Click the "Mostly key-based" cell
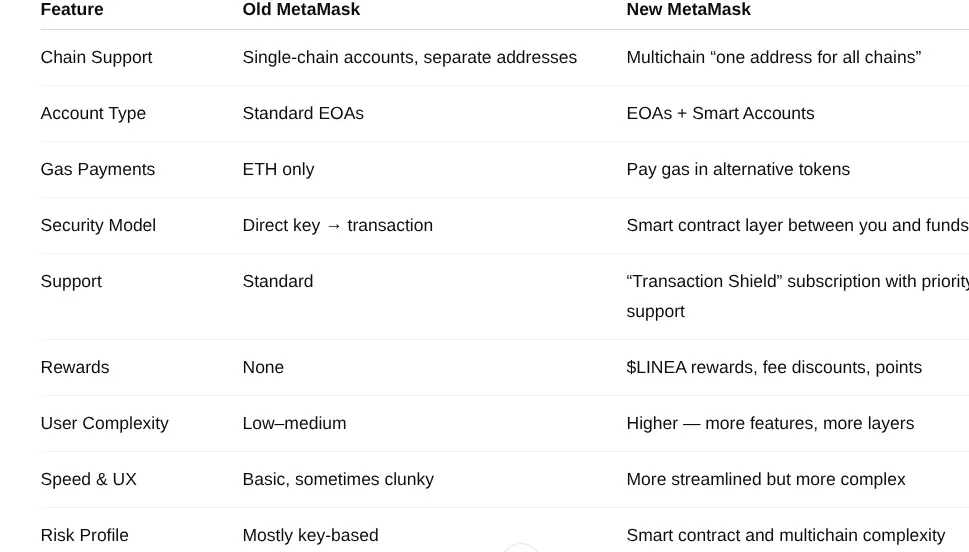969x552 pixels. click(x=310, y=536)
